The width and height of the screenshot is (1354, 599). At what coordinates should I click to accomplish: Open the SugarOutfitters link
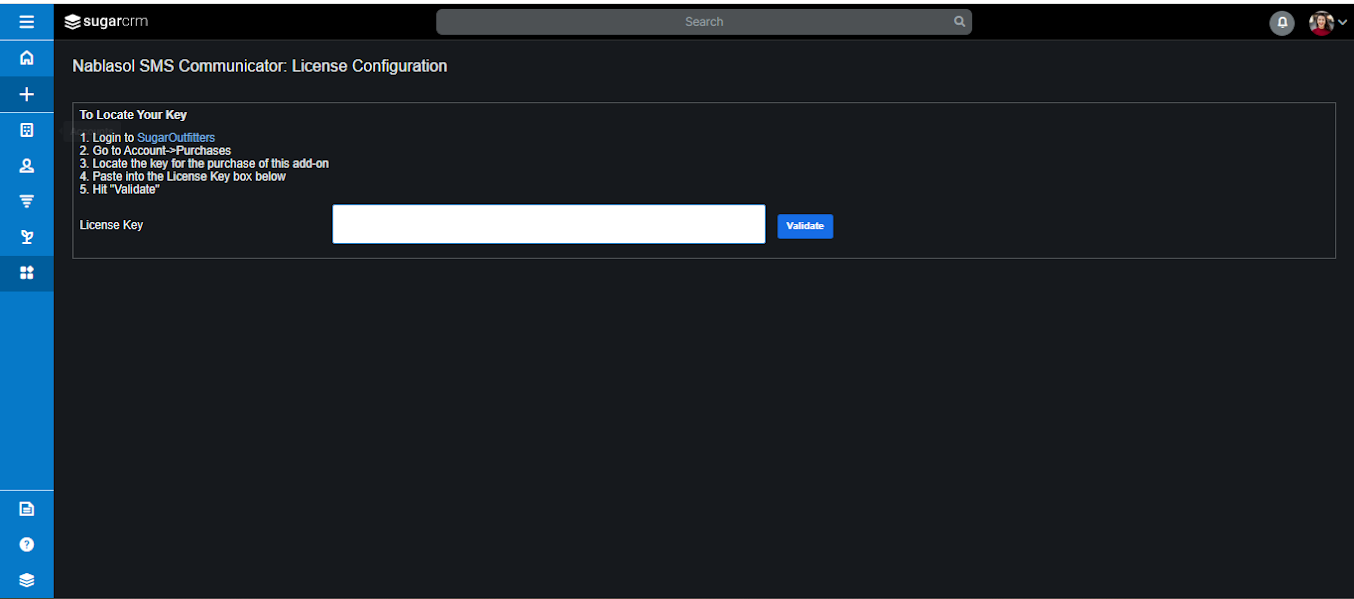point(176,137)
